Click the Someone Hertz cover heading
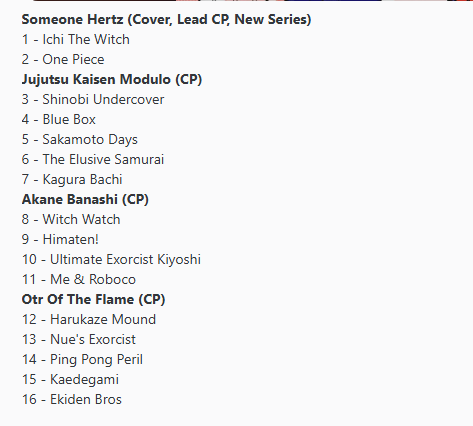 click(166, 20)
